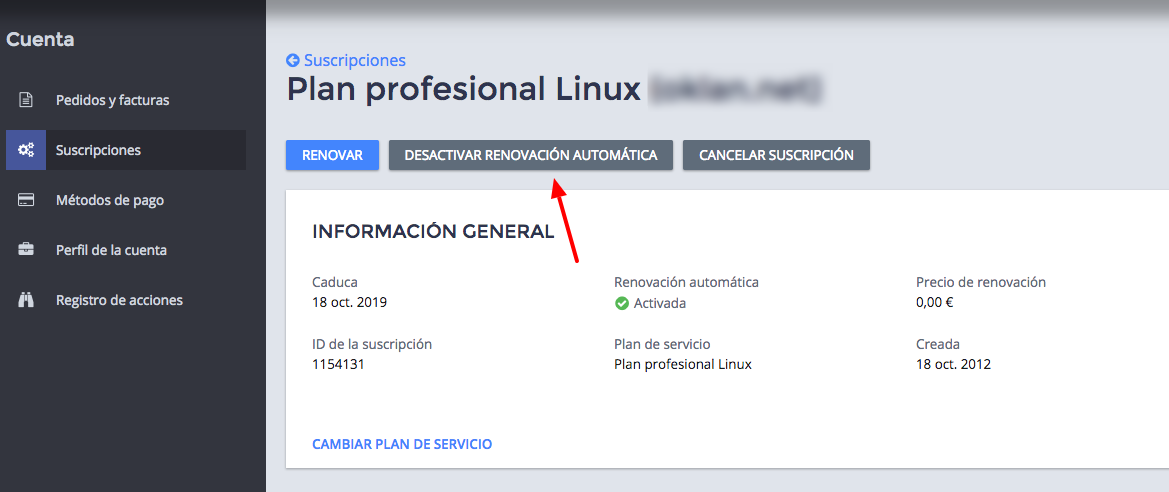The width and height of the screenshot is (1169, 492).
Task: Click the Perfil de la cuenta briefcase icon
Action: coord(26,250)
